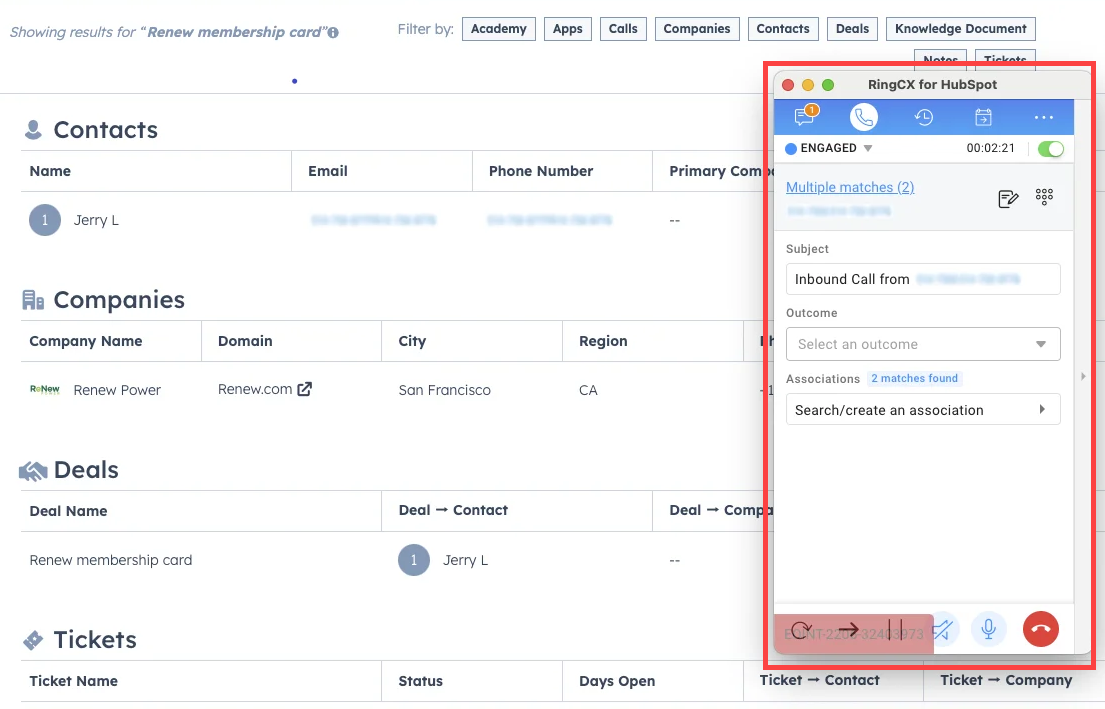1105x709 pixels.
Task: Click the Days Open column header
Action: point(617,681)
